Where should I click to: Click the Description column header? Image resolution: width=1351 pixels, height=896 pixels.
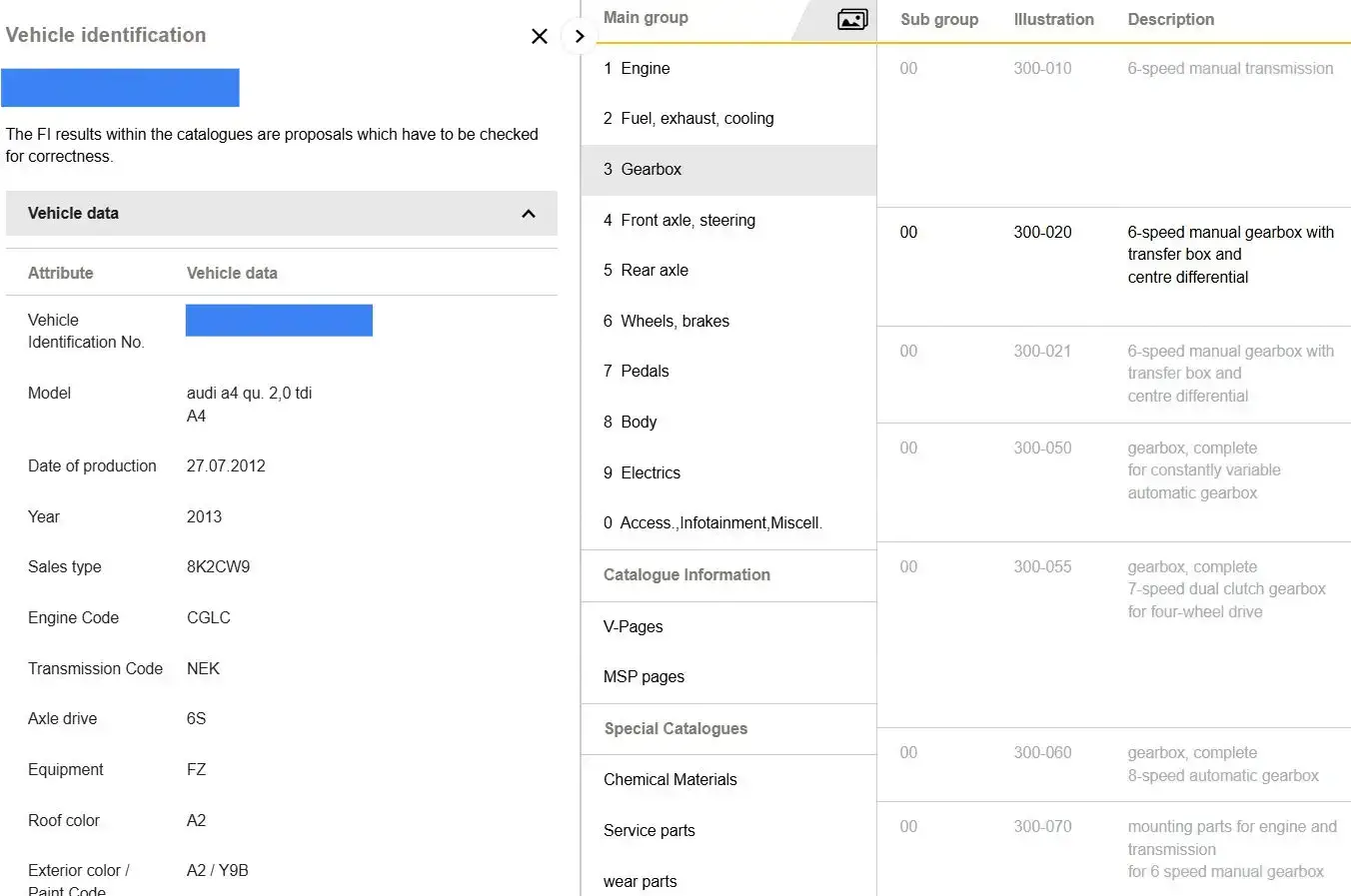(1171, 20)
